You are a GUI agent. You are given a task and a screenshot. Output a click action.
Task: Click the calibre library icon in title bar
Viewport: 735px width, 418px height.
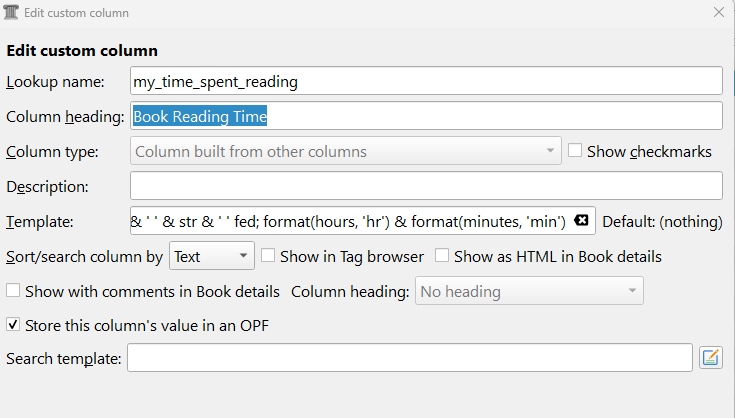[11, 13]
